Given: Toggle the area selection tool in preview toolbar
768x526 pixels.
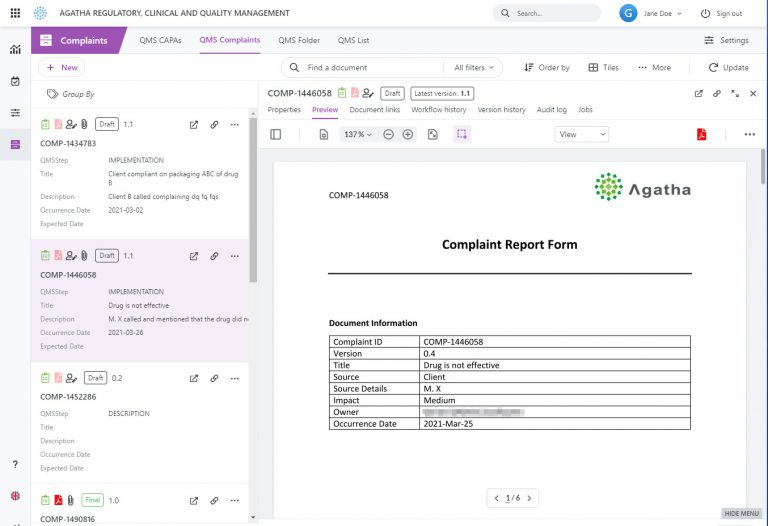Looking at the screenshot, I should point(462,134).
